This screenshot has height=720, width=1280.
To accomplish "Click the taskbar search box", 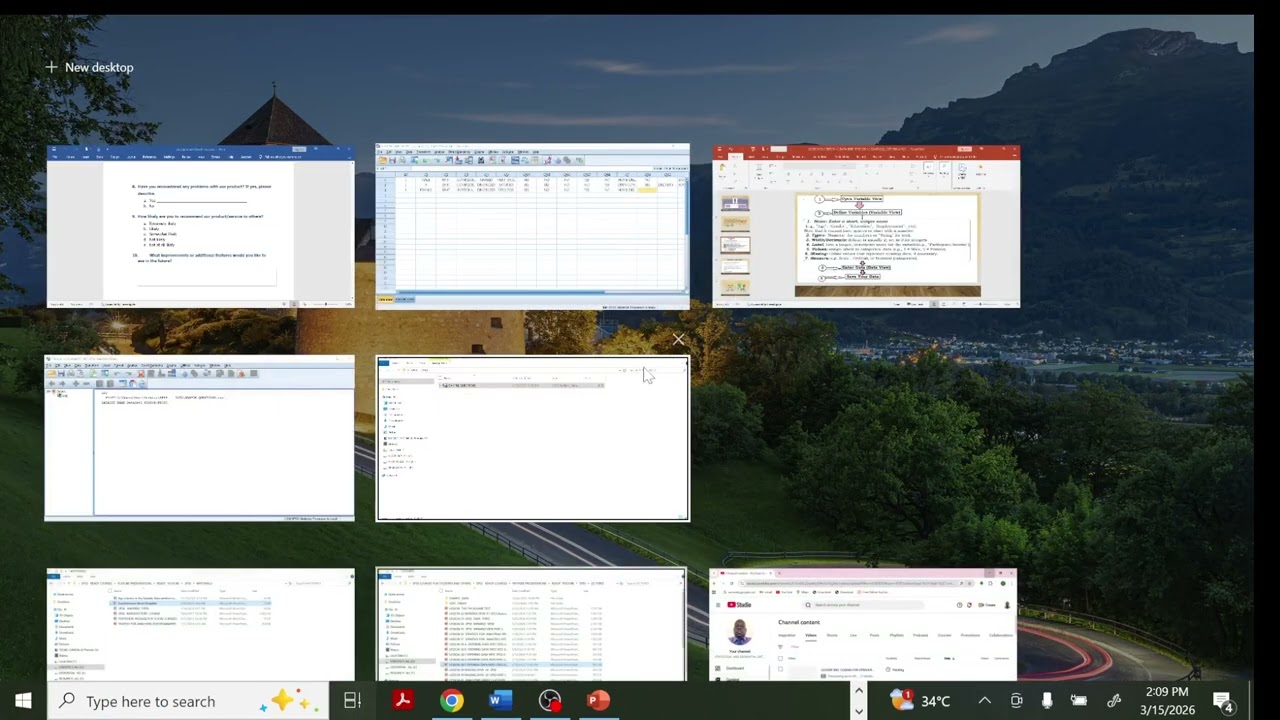I will pyautogui.click(x=187, y=701).
